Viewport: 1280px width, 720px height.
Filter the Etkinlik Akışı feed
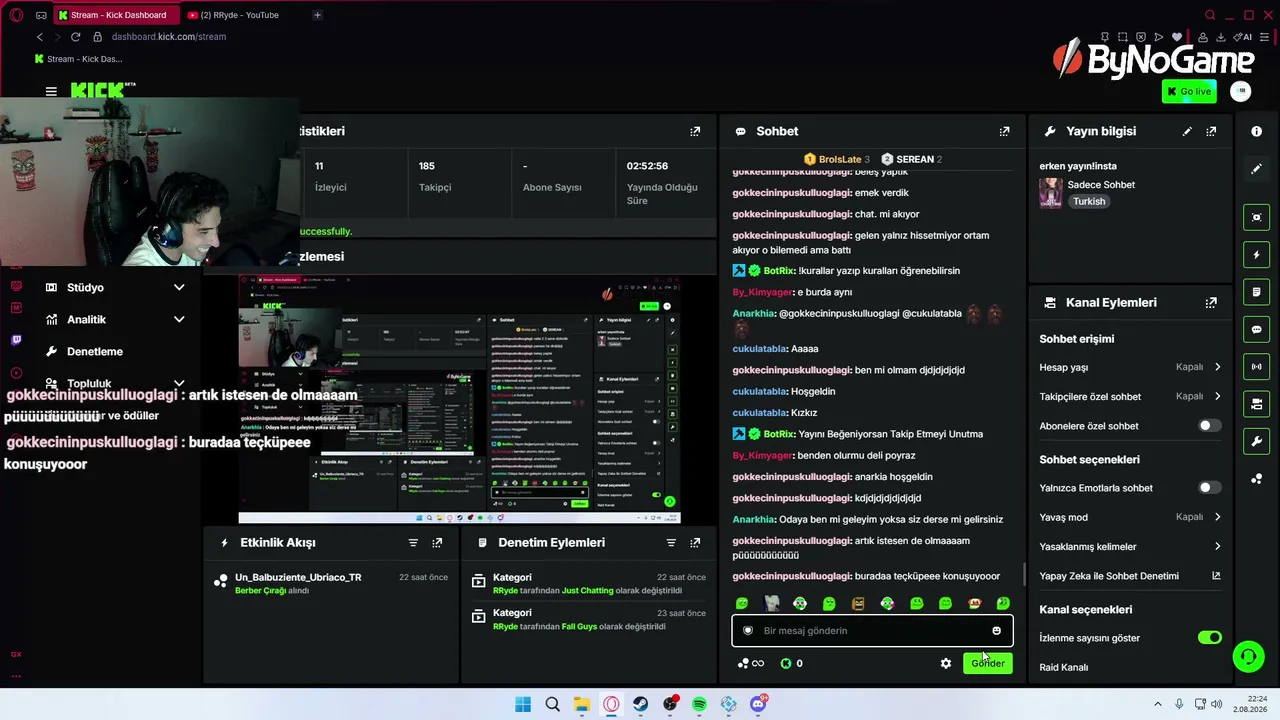click(413, 542)
